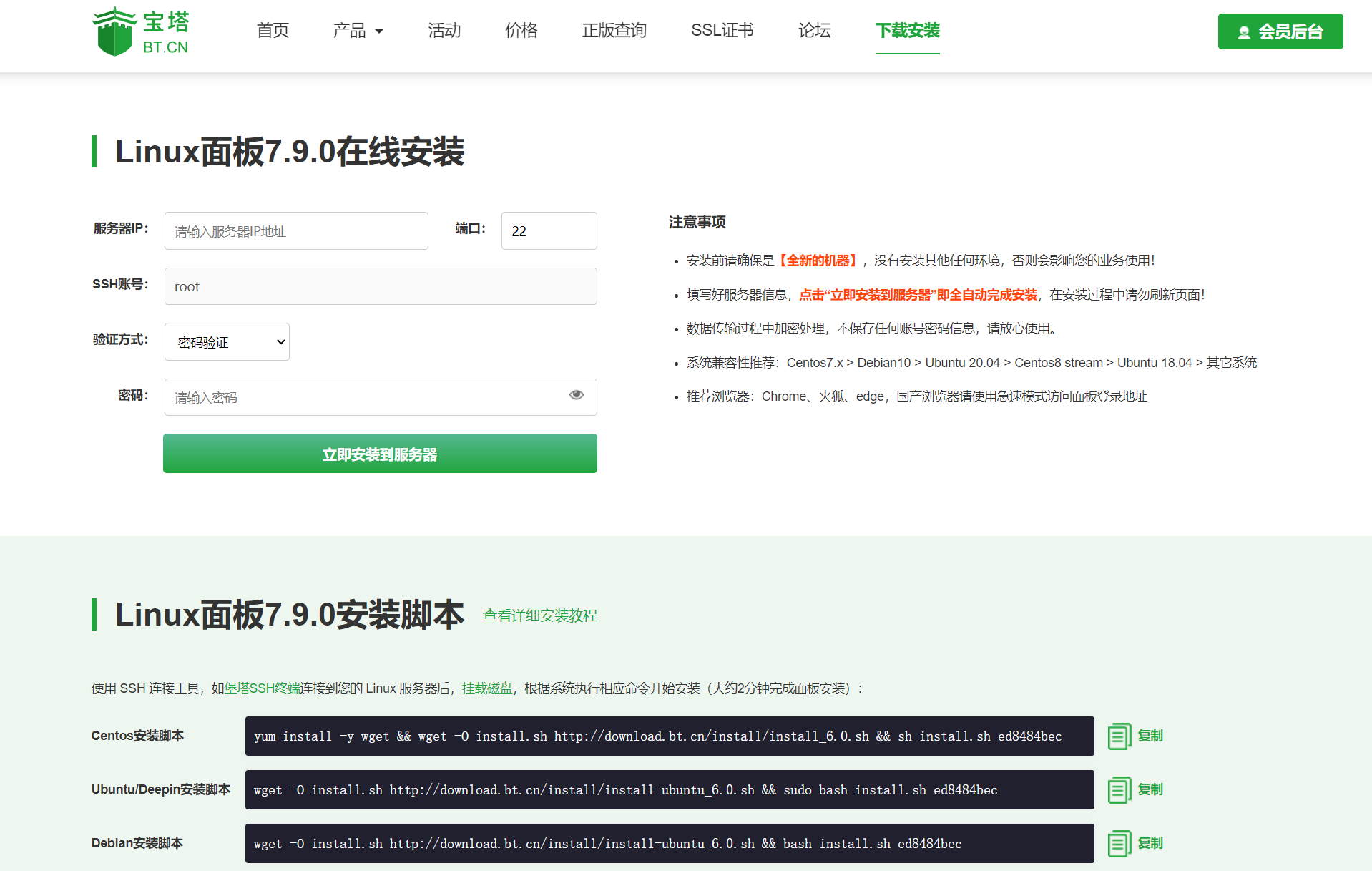Image resolution: width=1372 pixels, height=871 pixels.
Task: Click the 数据传输过程中加密处理 note line
Action: click(871, 329)
